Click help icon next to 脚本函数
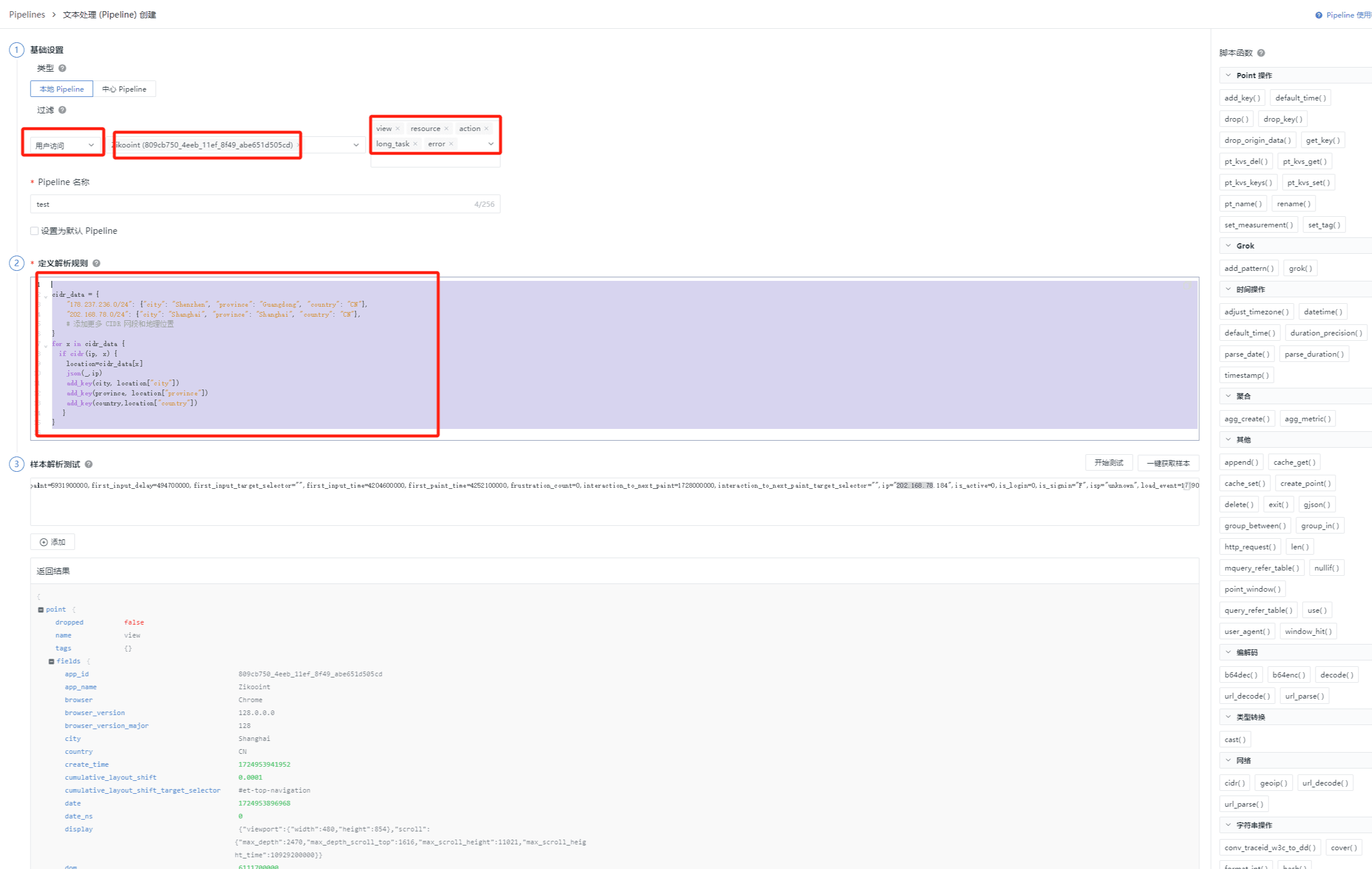 click(1261, 53)
